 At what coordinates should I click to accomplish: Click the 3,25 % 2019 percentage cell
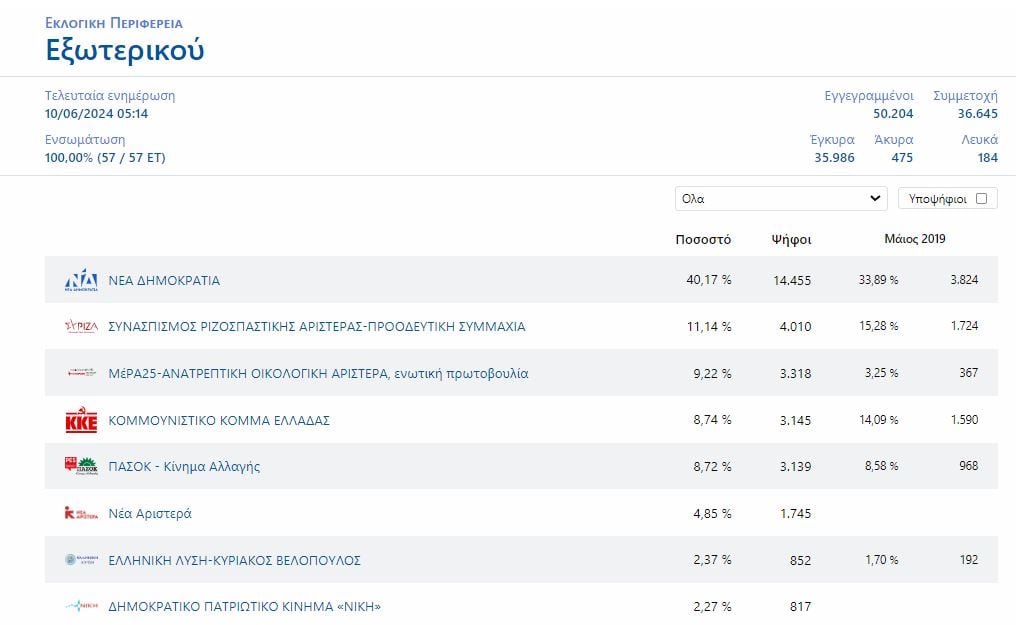tap(881, 373)
